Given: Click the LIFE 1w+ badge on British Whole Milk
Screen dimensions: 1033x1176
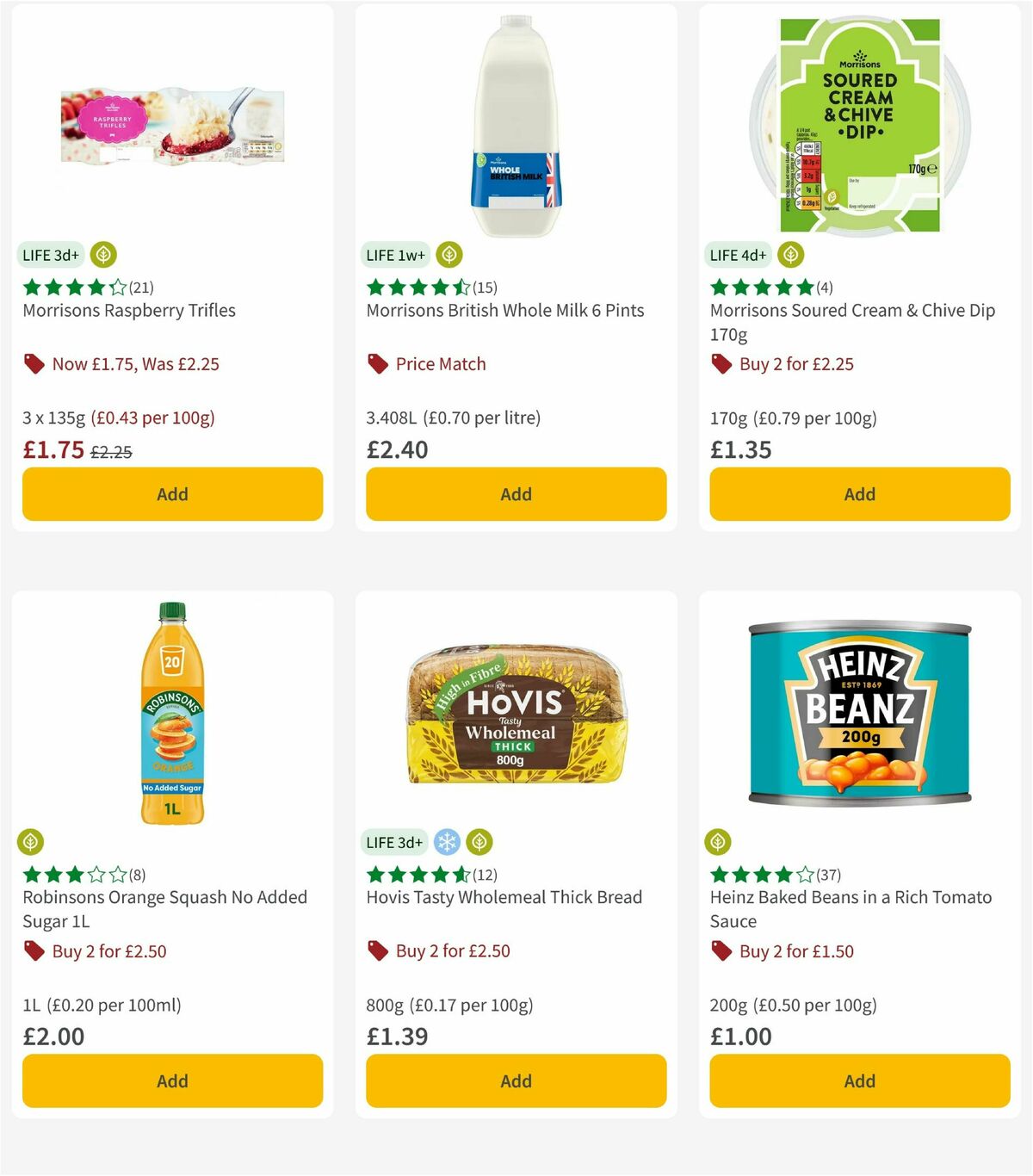Looking at the screenshot, I should [x=394, y=254].
